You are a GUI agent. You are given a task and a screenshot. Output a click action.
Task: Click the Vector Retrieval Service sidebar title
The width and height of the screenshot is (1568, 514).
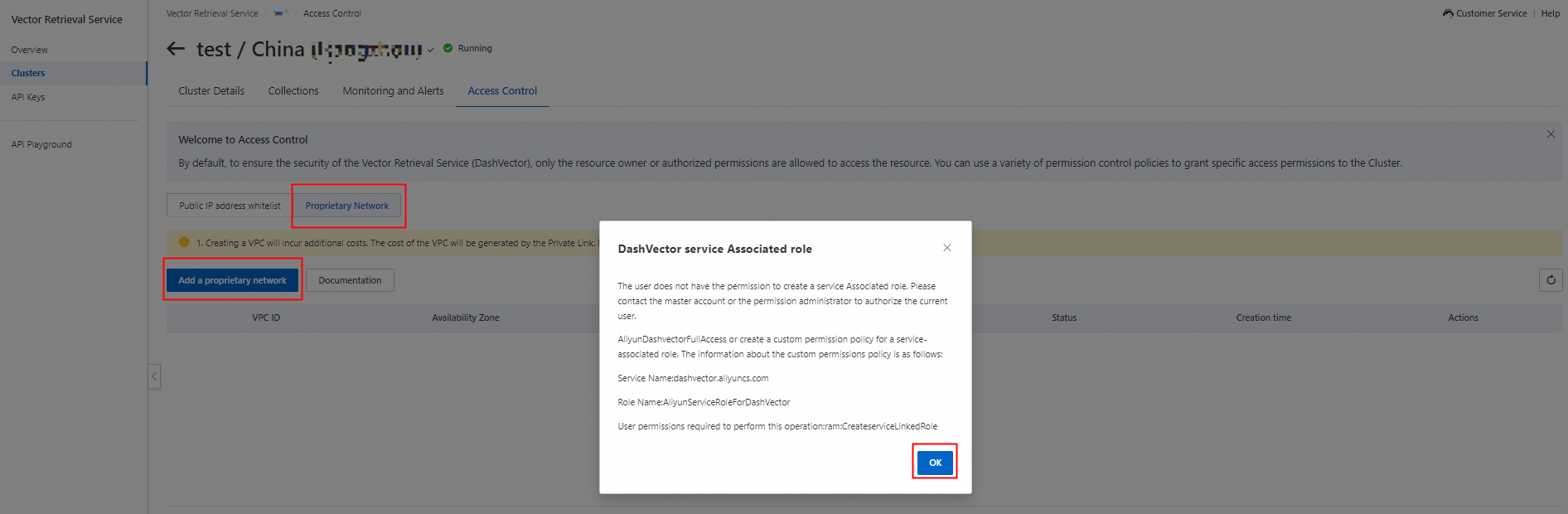tap(67, 19)
